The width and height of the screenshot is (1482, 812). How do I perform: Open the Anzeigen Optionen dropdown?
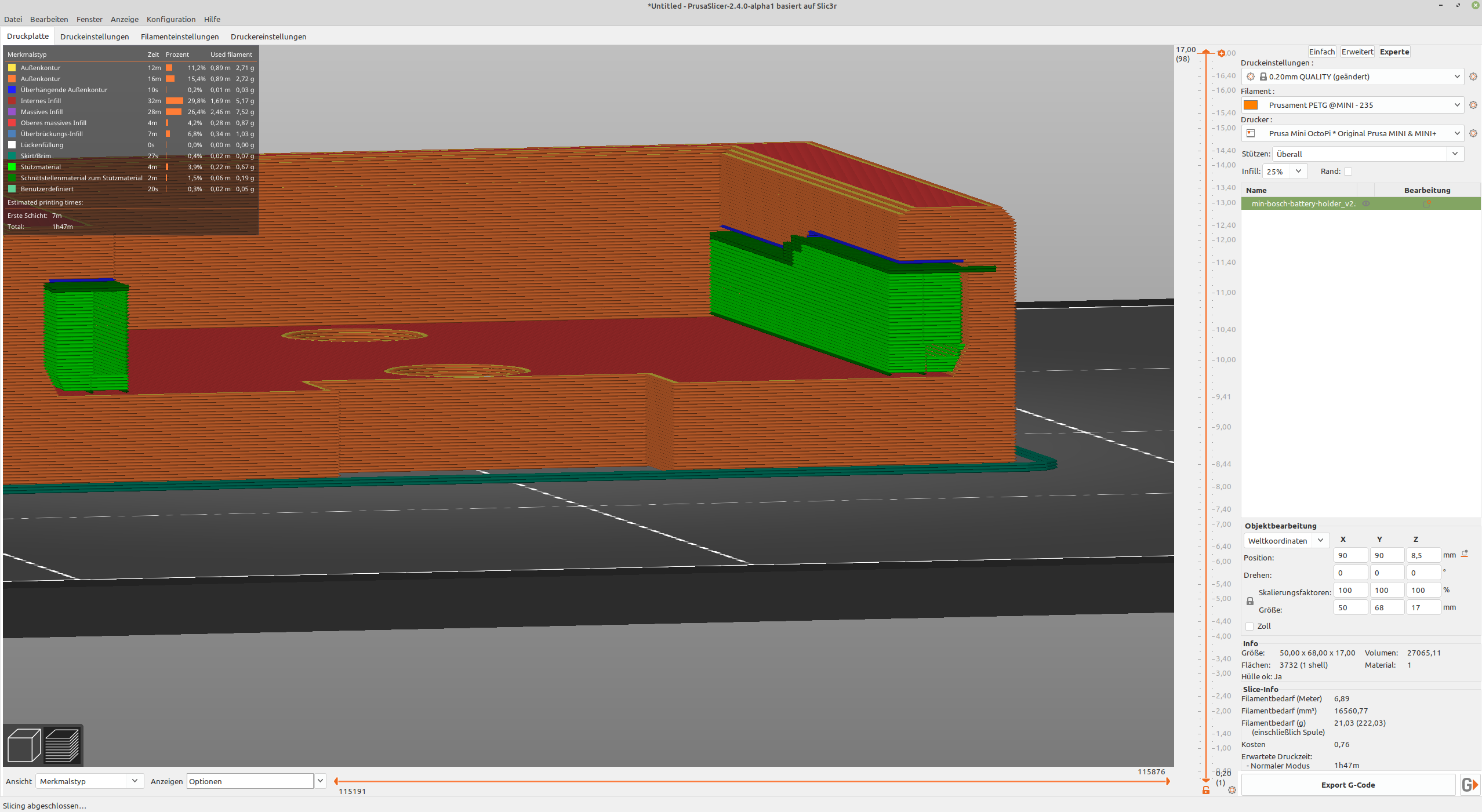256,781
